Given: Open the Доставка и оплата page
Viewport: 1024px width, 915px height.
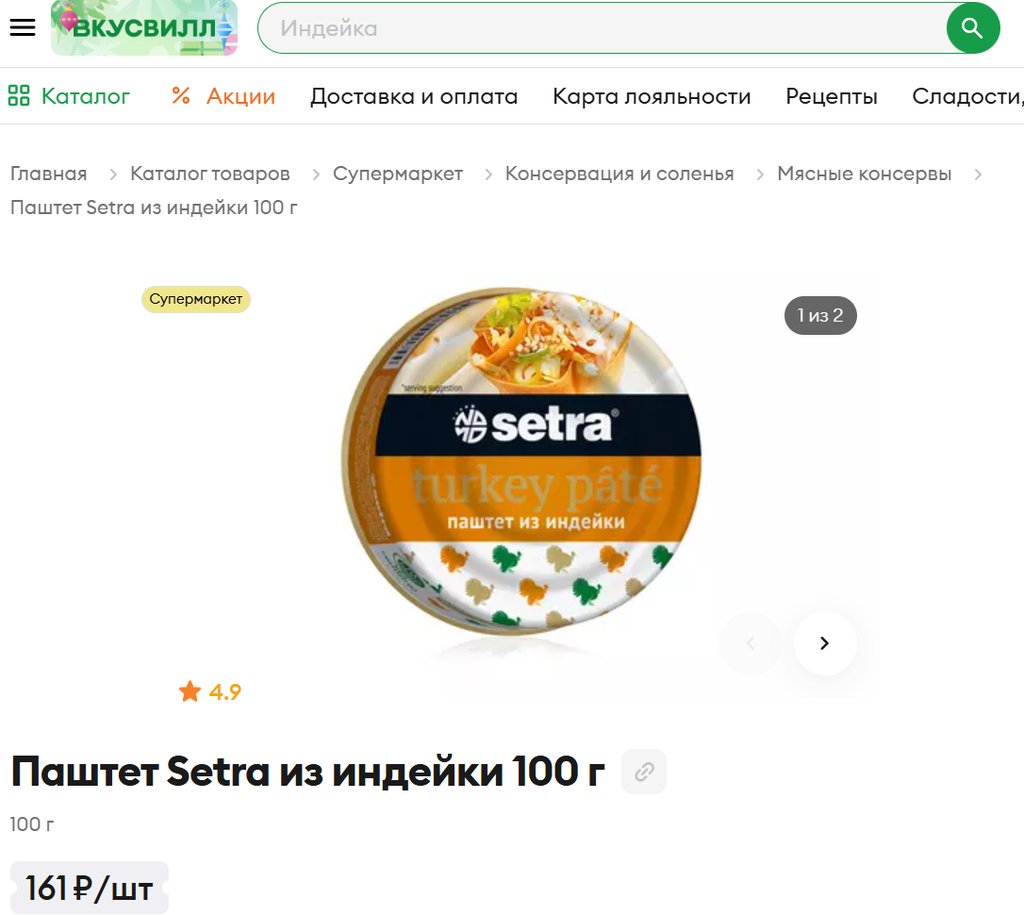Looking at the screenshot, I should [x=414, y=96].
